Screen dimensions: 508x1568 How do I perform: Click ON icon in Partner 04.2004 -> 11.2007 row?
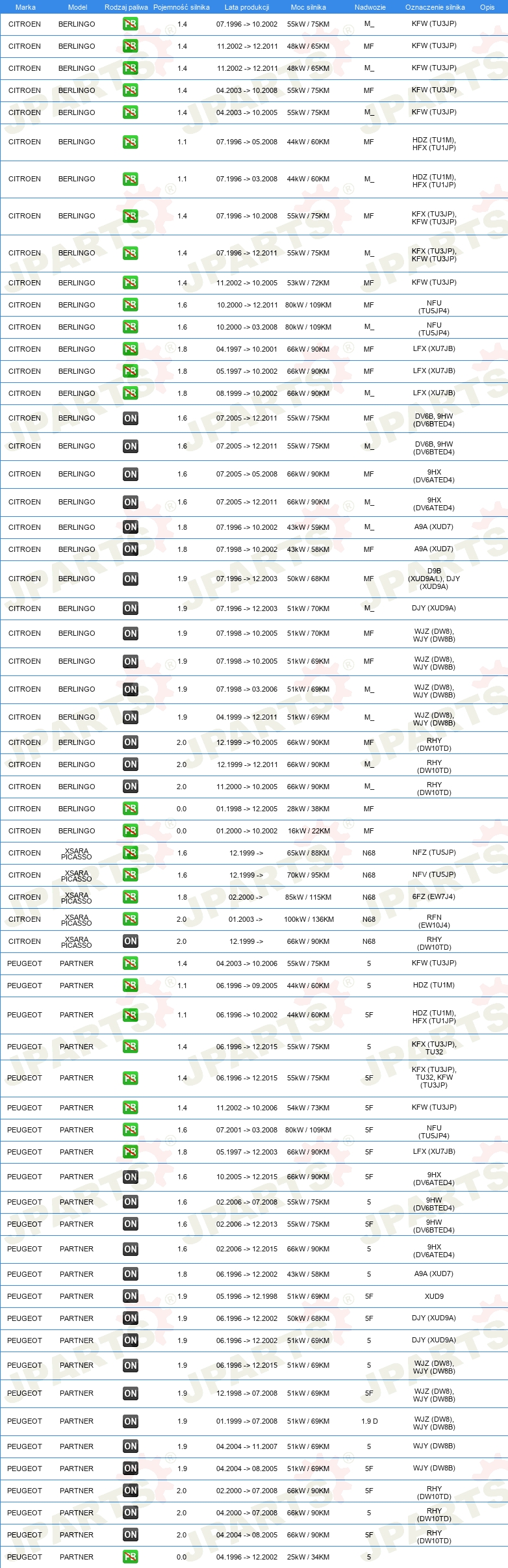pyautogui.click(x=131, y=1446)
